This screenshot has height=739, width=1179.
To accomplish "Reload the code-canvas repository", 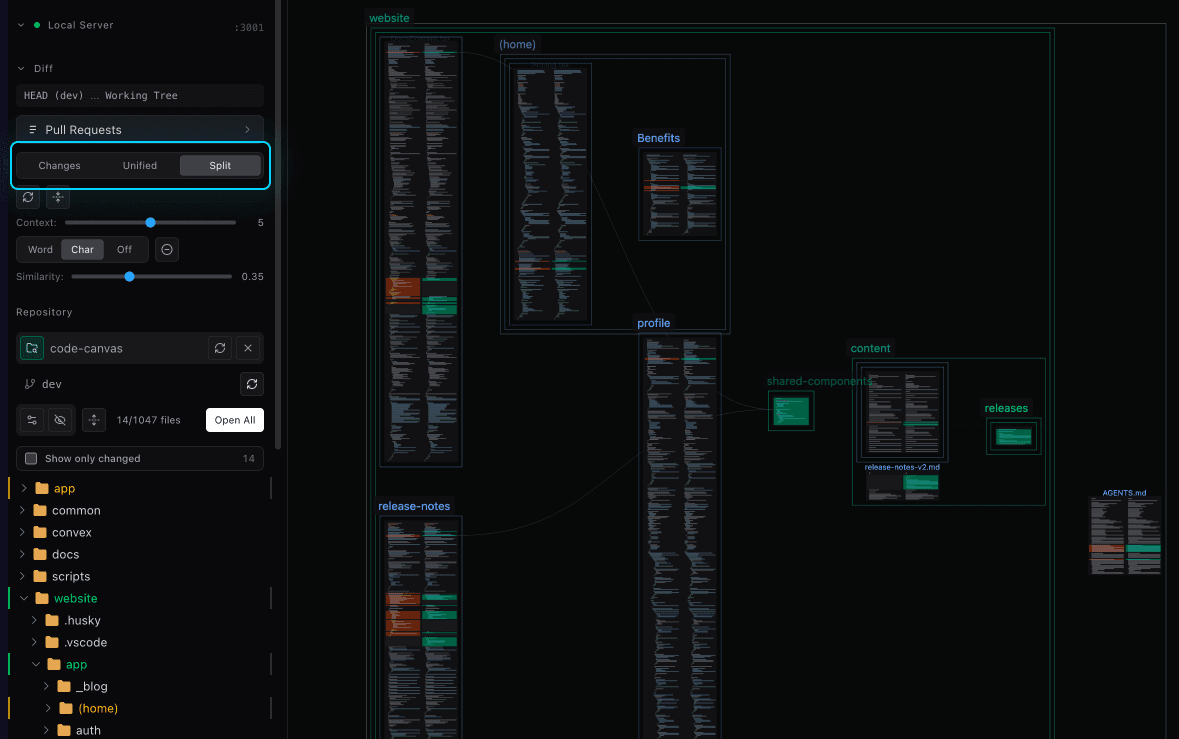I will click(220, 348).
